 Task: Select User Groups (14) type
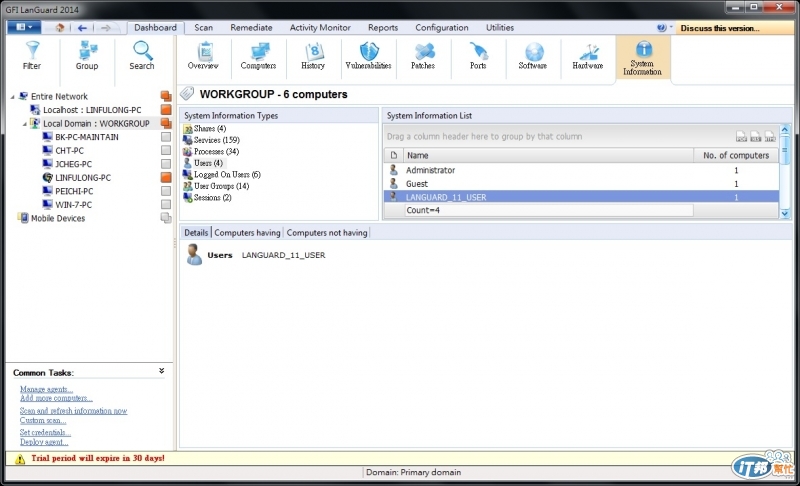tap(221, 186)
